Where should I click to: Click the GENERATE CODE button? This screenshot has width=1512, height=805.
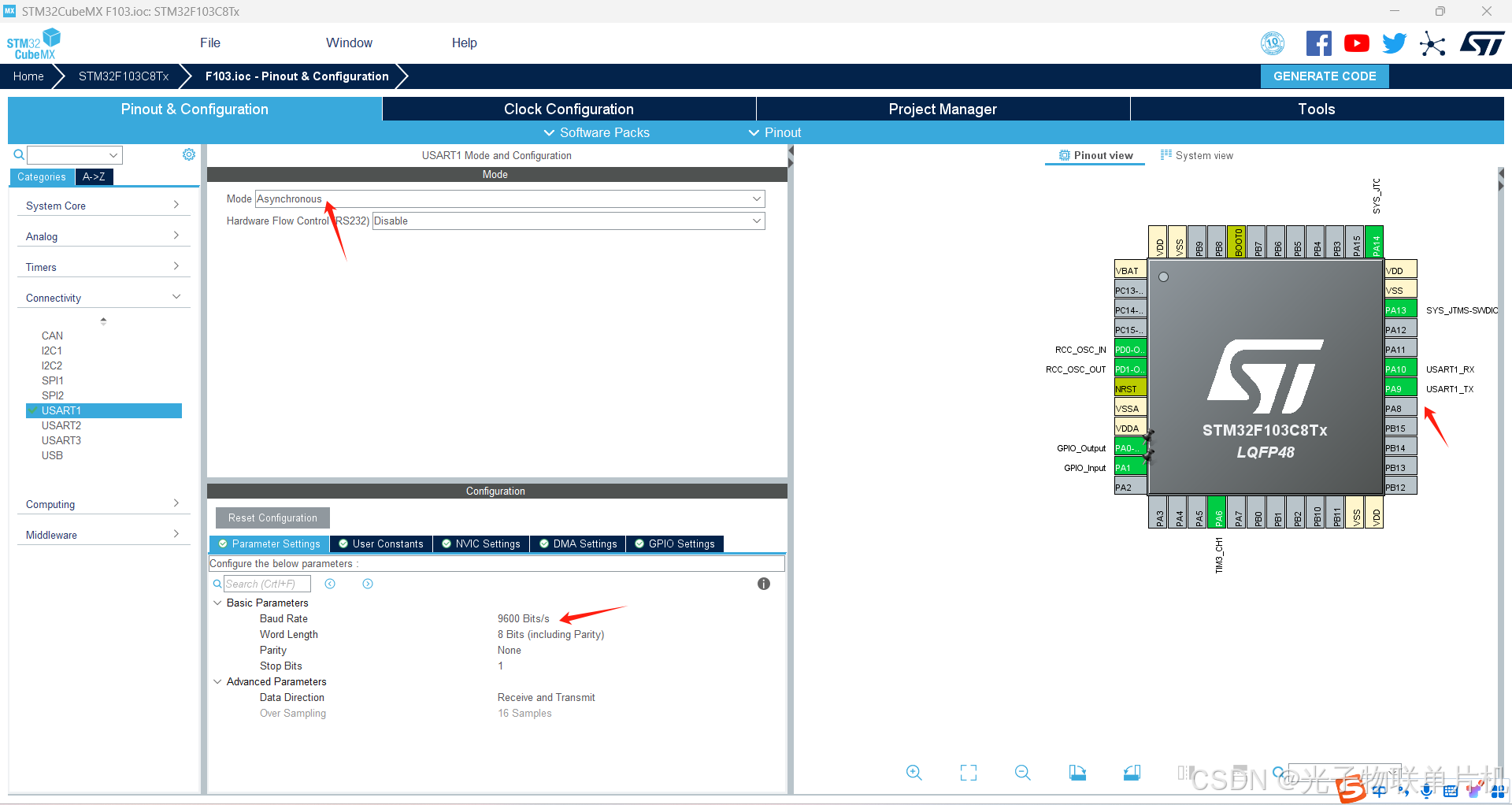[x=1325, y=76]
